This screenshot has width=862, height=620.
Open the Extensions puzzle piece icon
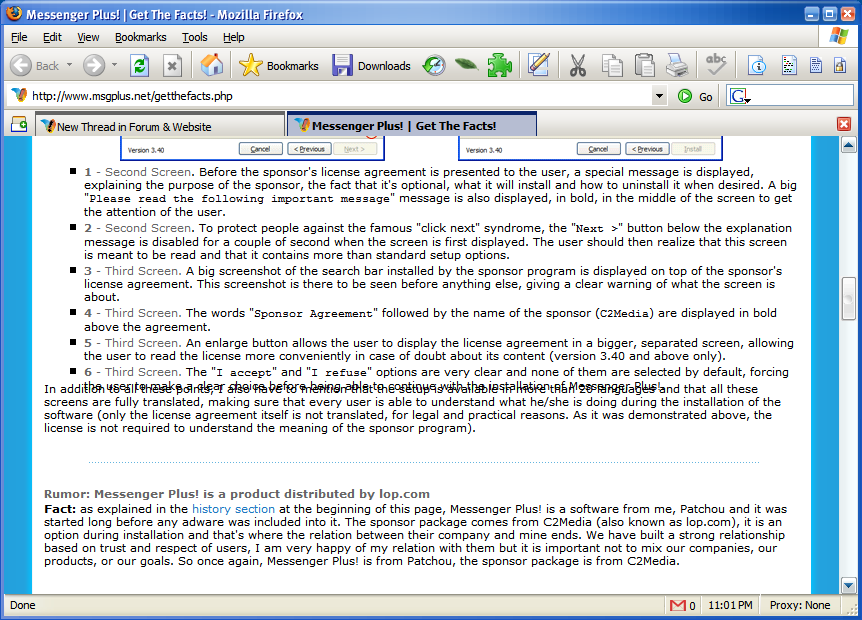498,66
